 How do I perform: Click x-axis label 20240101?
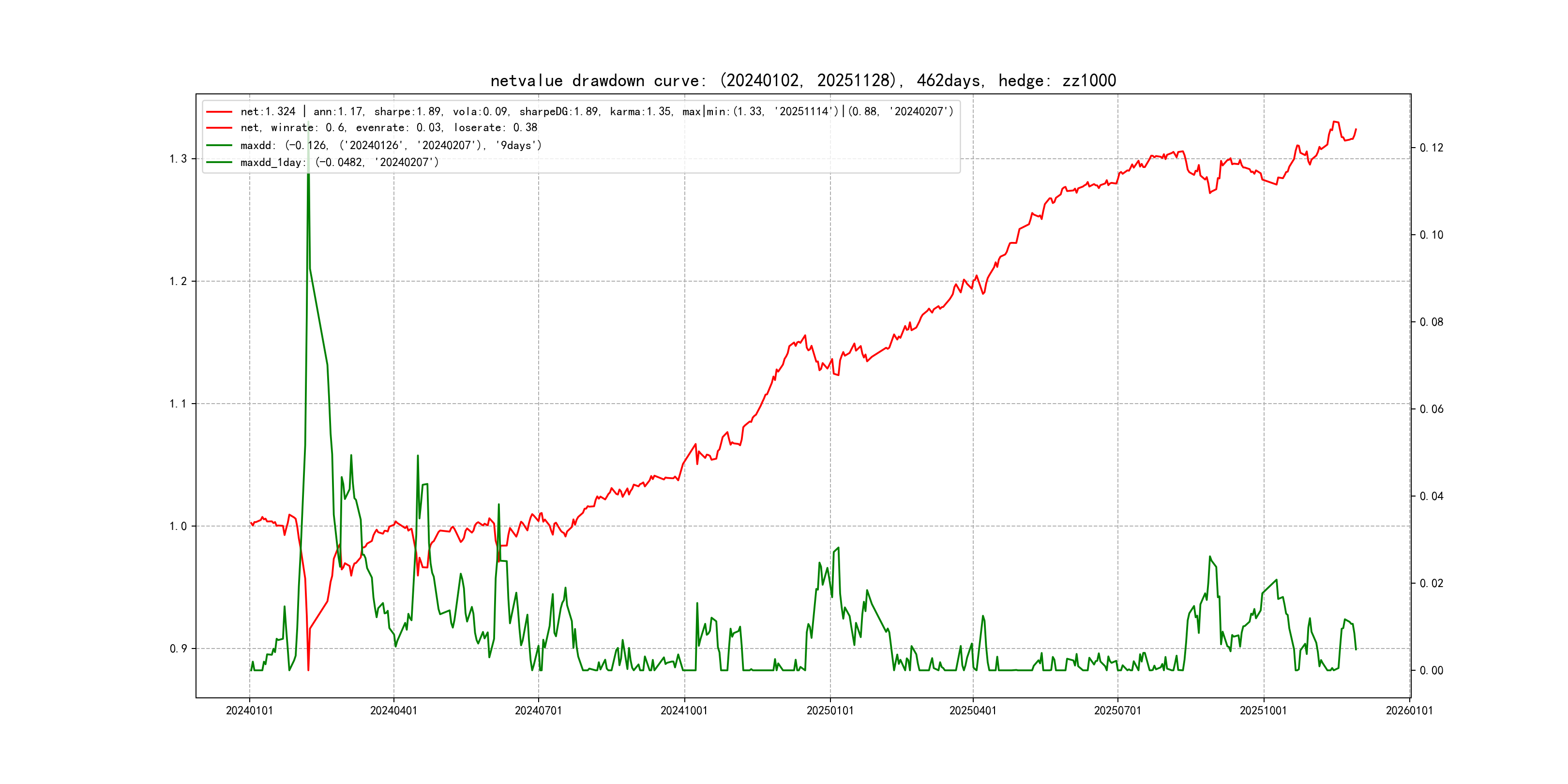click(x=250, y=711)
